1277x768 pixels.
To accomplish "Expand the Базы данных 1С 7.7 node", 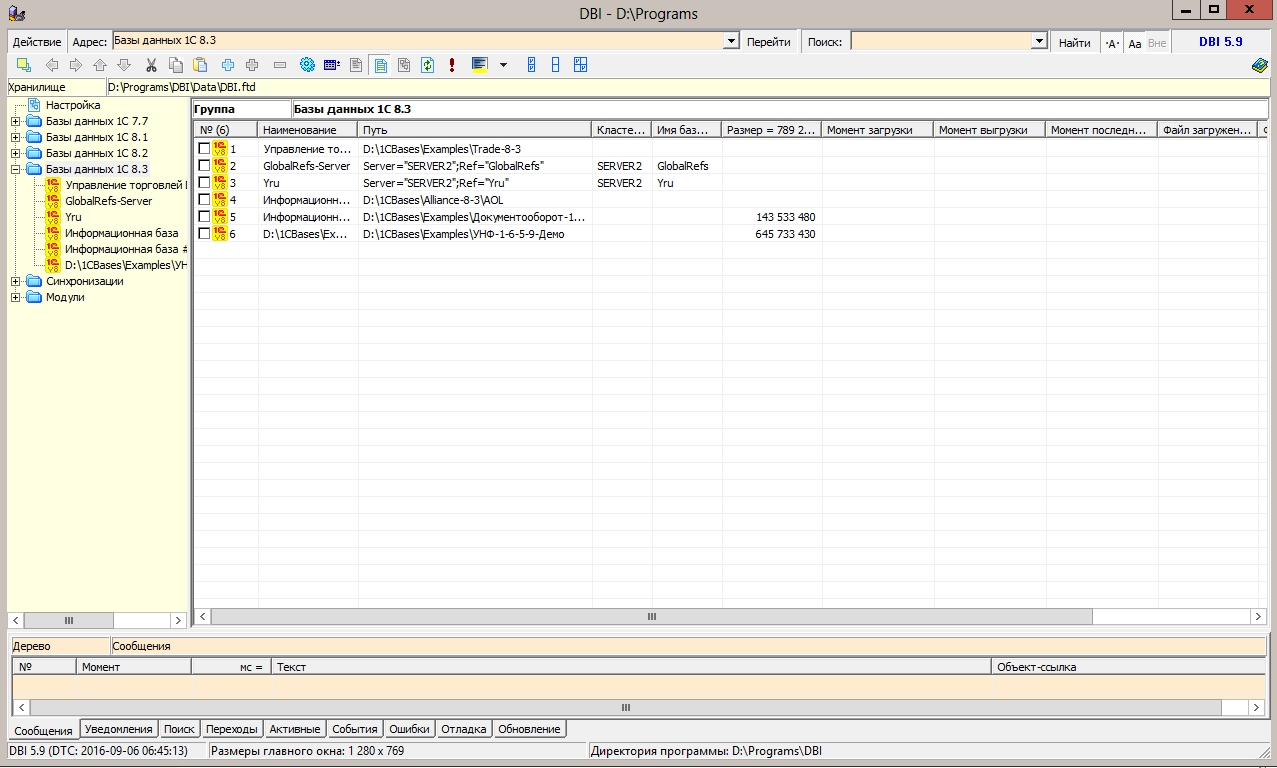I will (x=16, y=122).
